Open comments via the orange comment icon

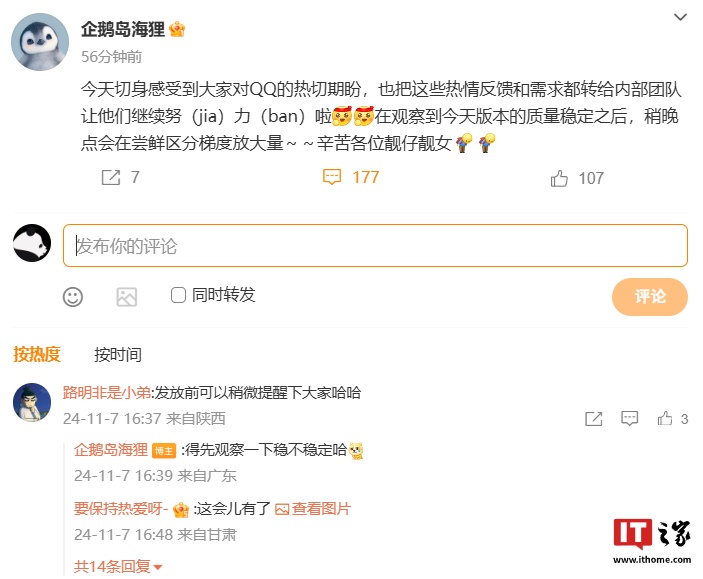click(x=332, y=177)
